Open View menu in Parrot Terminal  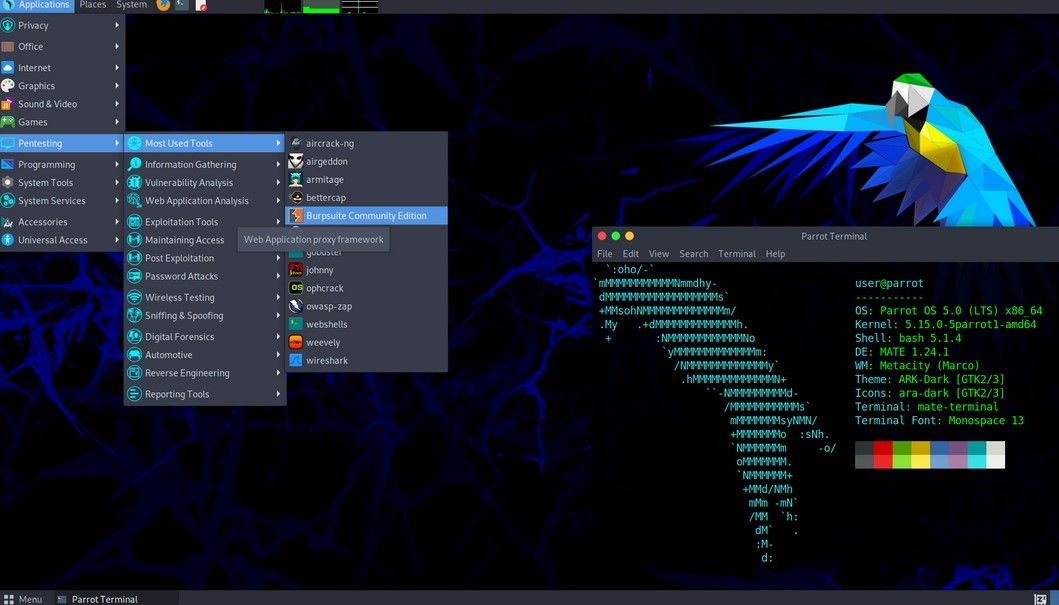pos(658,254)
